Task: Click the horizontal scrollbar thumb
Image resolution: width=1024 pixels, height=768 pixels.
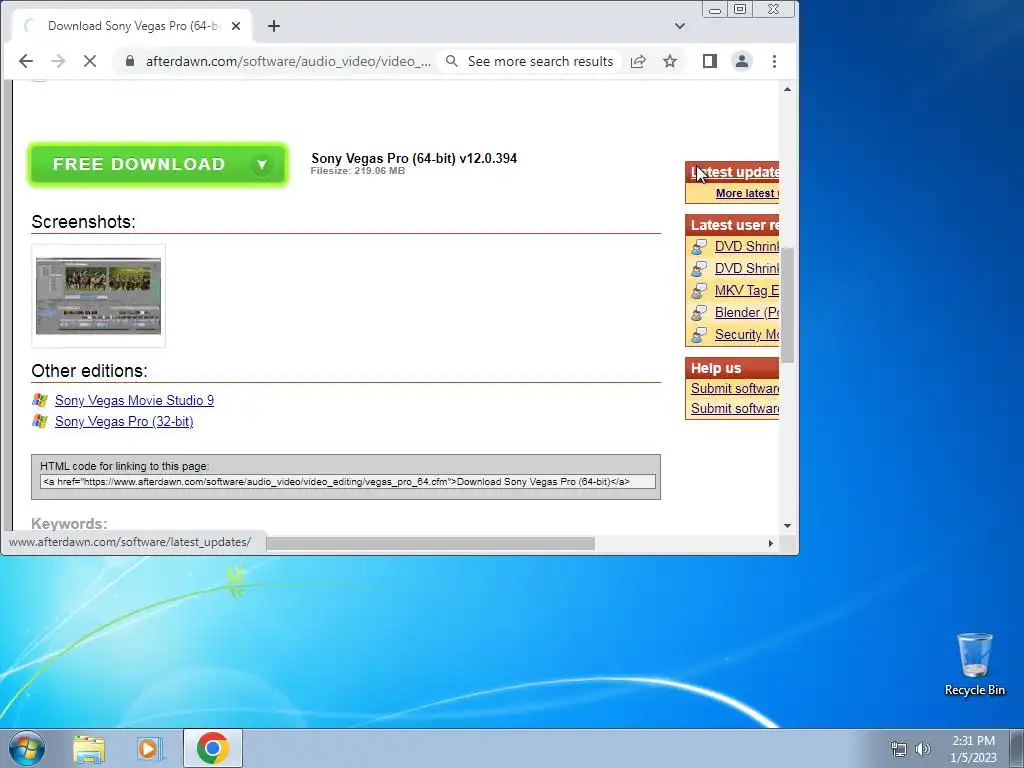Action: click(430, 543)
